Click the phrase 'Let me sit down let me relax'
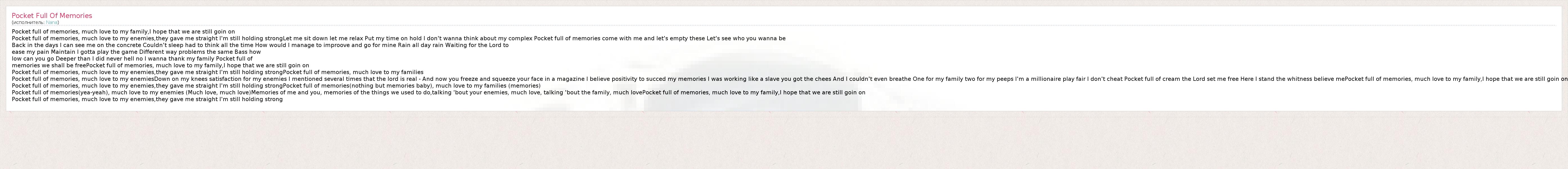 tap(323, 38)
